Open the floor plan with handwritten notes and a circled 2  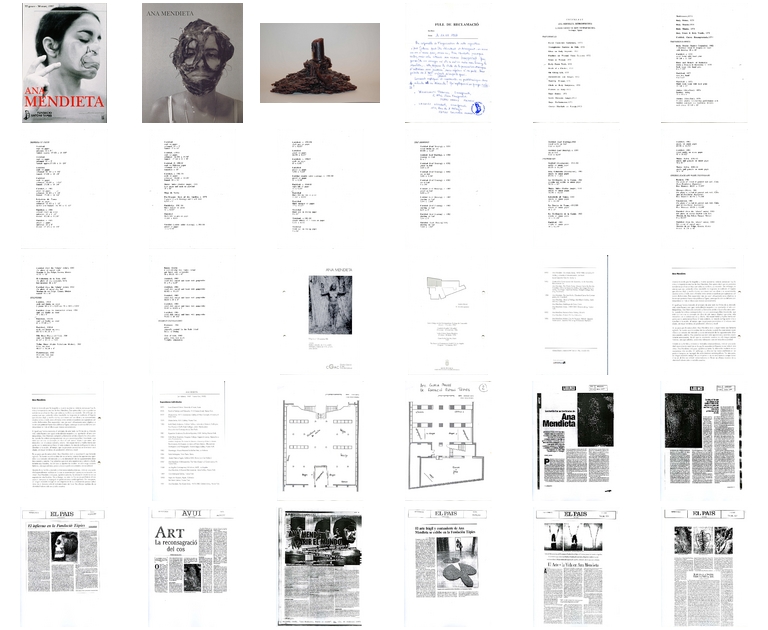point(448,441)
